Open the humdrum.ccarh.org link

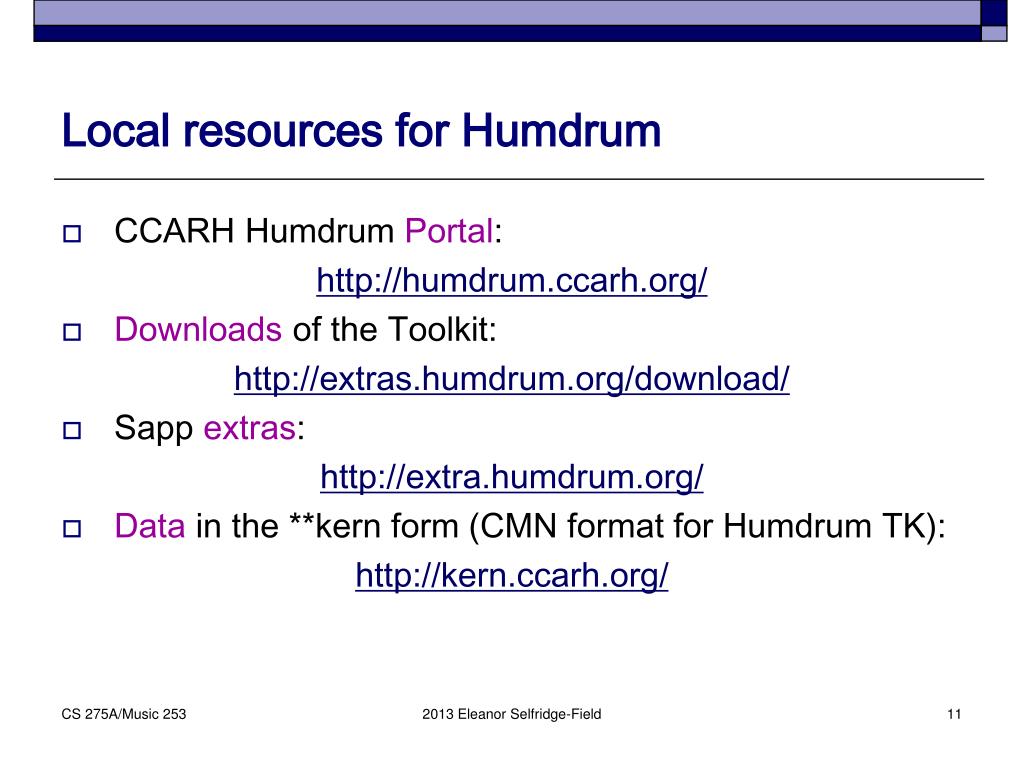511,281
